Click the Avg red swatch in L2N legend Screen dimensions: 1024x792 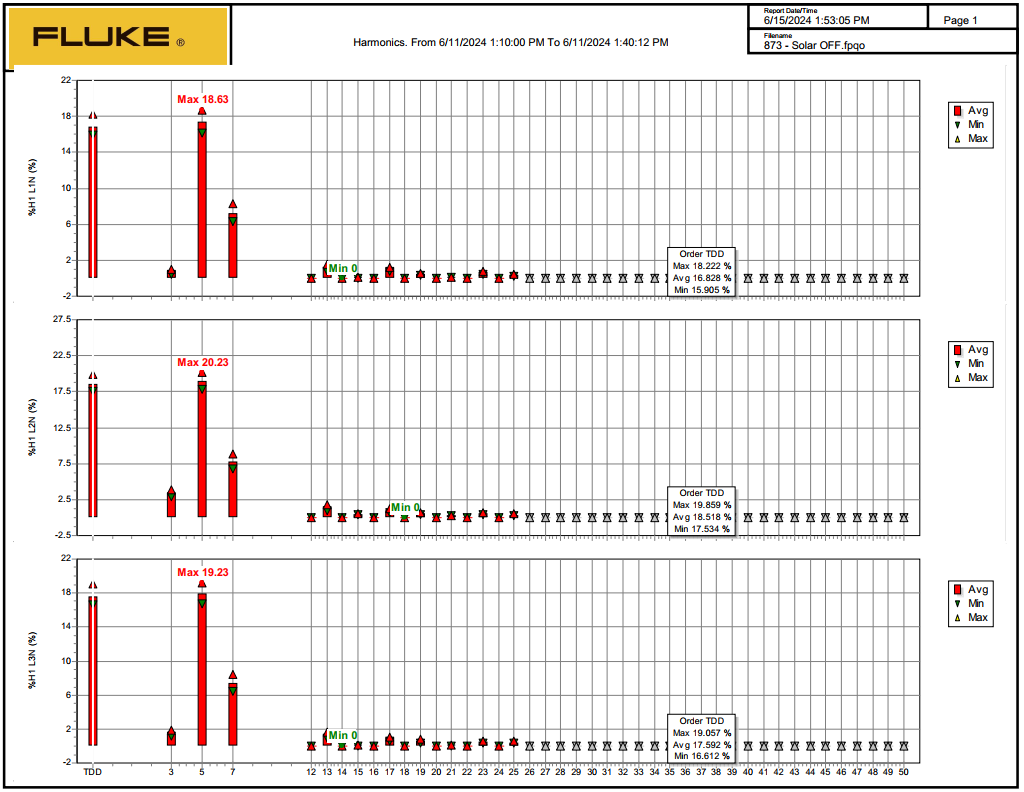click(957, 350)
